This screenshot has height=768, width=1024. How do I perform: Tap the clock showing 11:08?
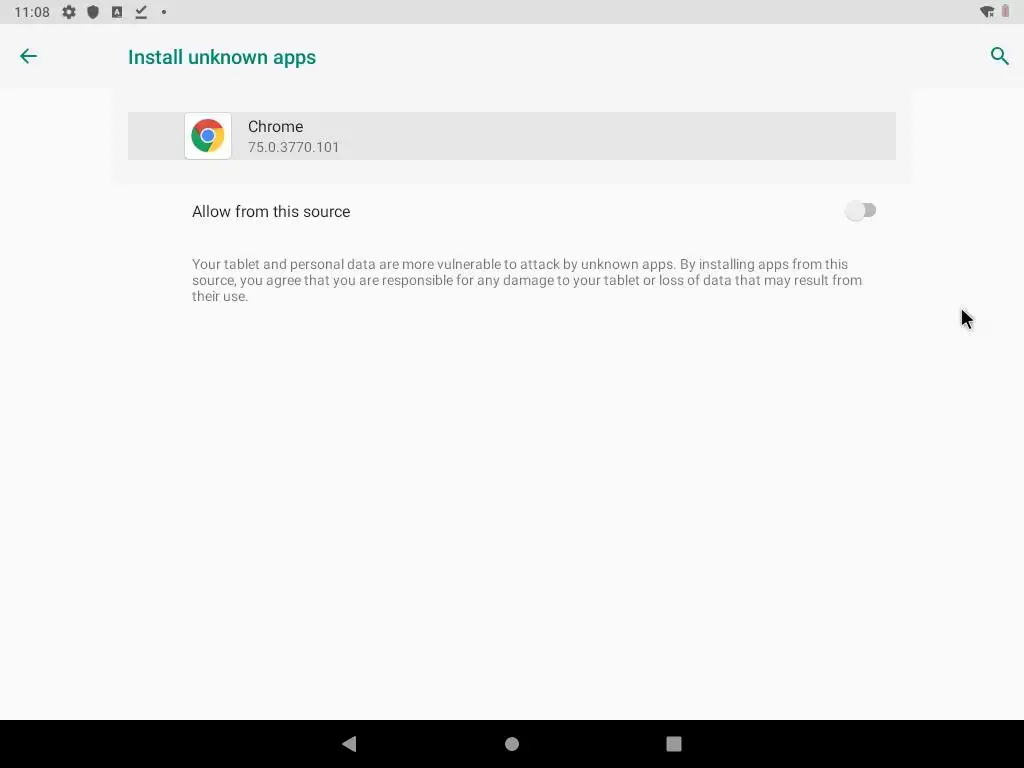point(32,12)
